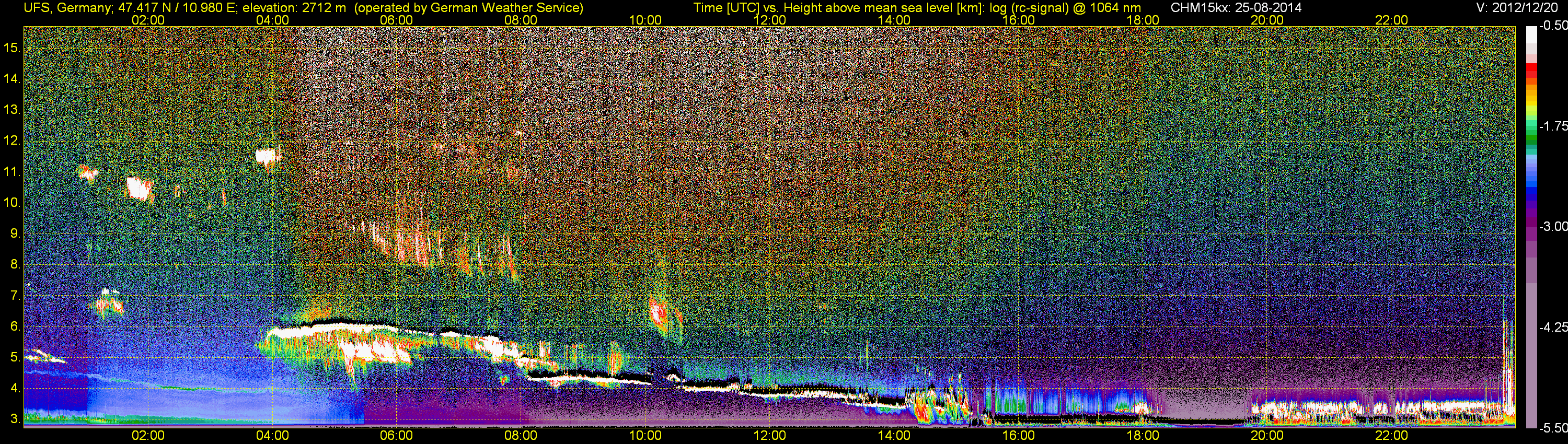Click the 08:00 label on the lower time axis
Image resolution: width=1568 pixels, height=444 pixels.
tap(521, 436)
